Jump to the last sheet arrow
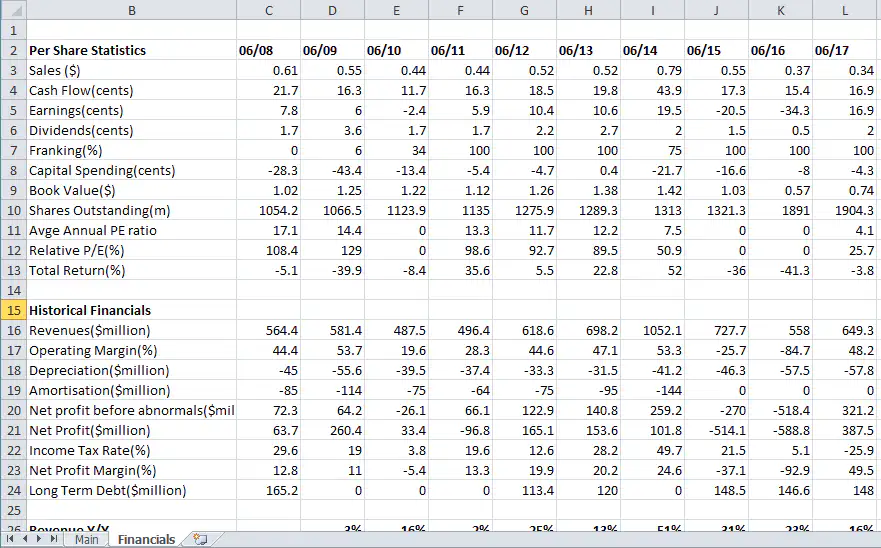This screenshot has height=548, width=881. (x=54, y=539)
